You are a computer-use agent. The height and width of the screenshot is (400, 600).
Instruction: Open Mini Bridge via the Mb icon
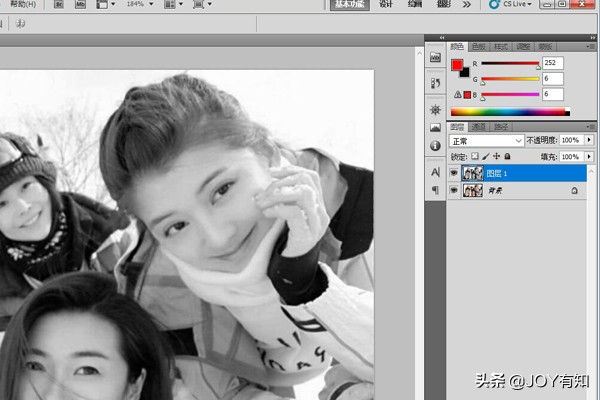pos(80,5)
